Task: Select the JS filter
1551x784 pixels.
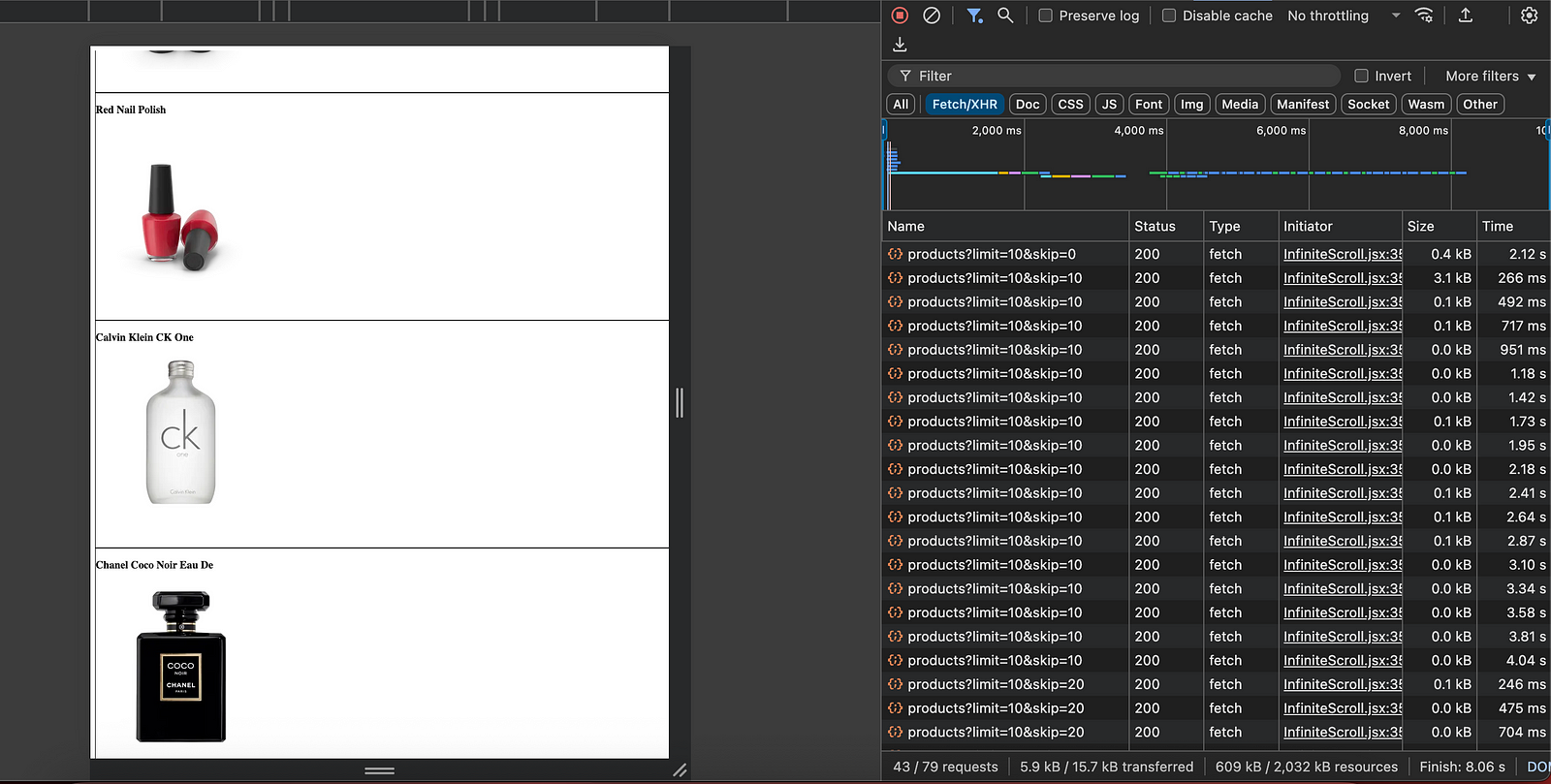Action: pos(1109,104)
